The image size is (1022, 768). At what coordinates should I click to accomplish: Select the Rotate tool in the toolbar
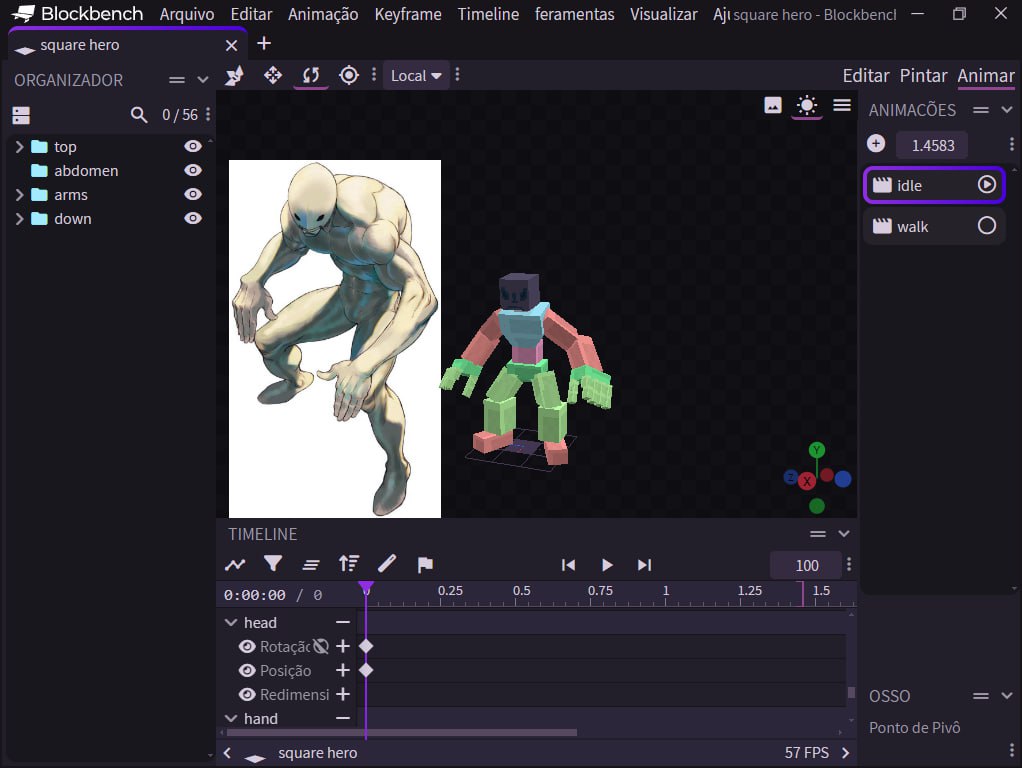[311, 76]
